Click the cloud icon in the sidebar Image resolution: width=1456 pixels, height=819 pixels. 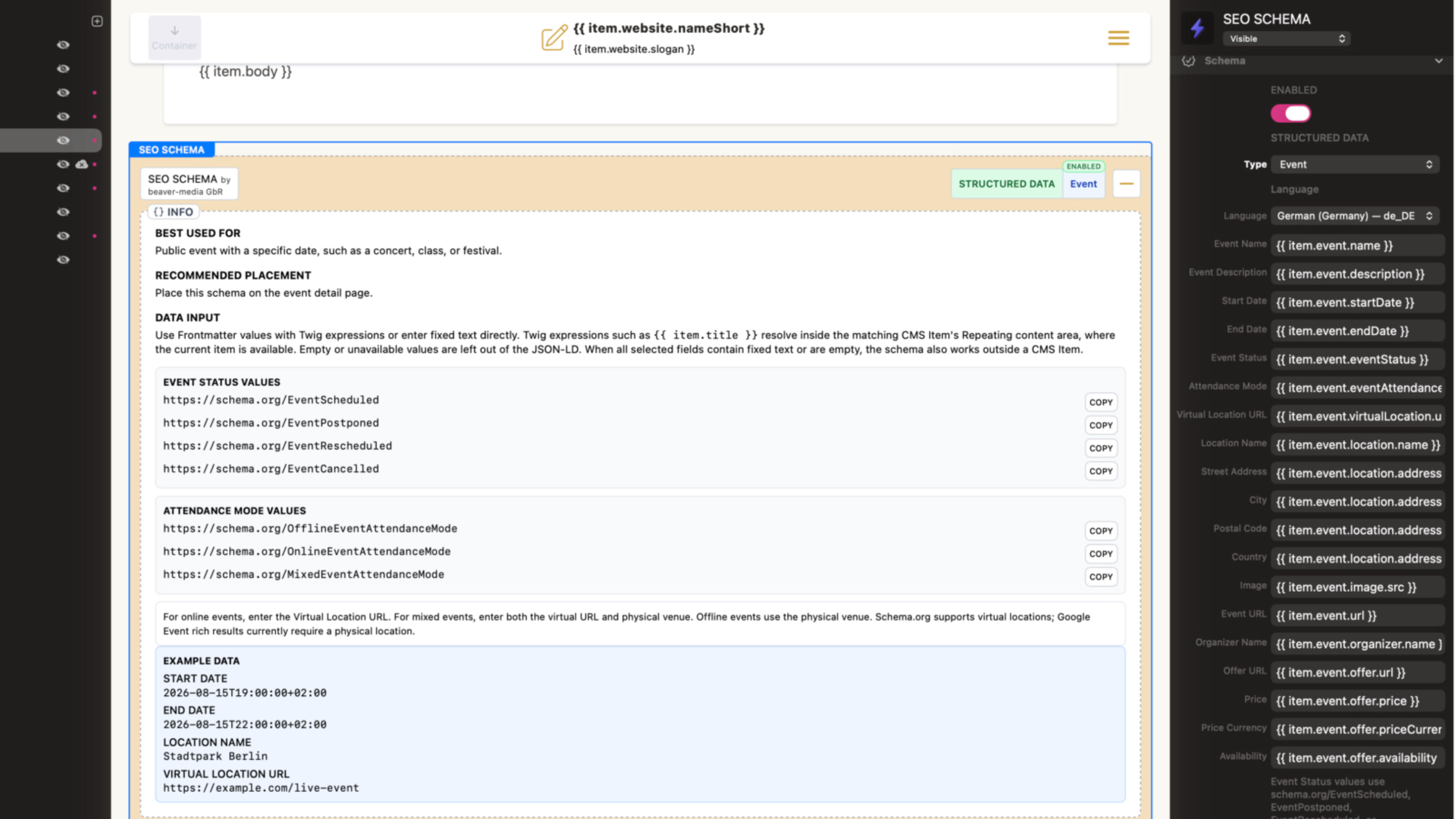point(82,164)
